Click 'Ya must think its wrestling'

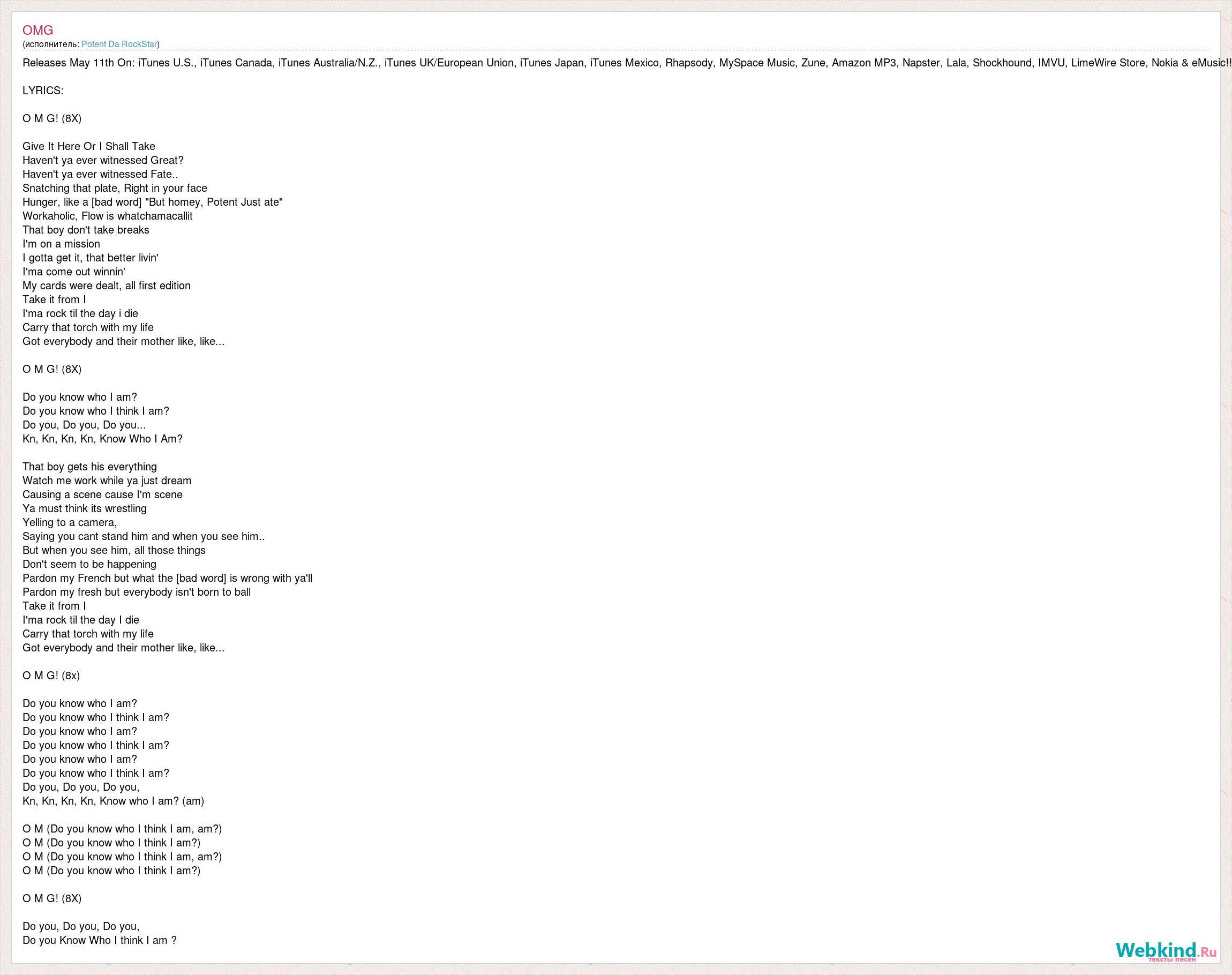point(85,508)
